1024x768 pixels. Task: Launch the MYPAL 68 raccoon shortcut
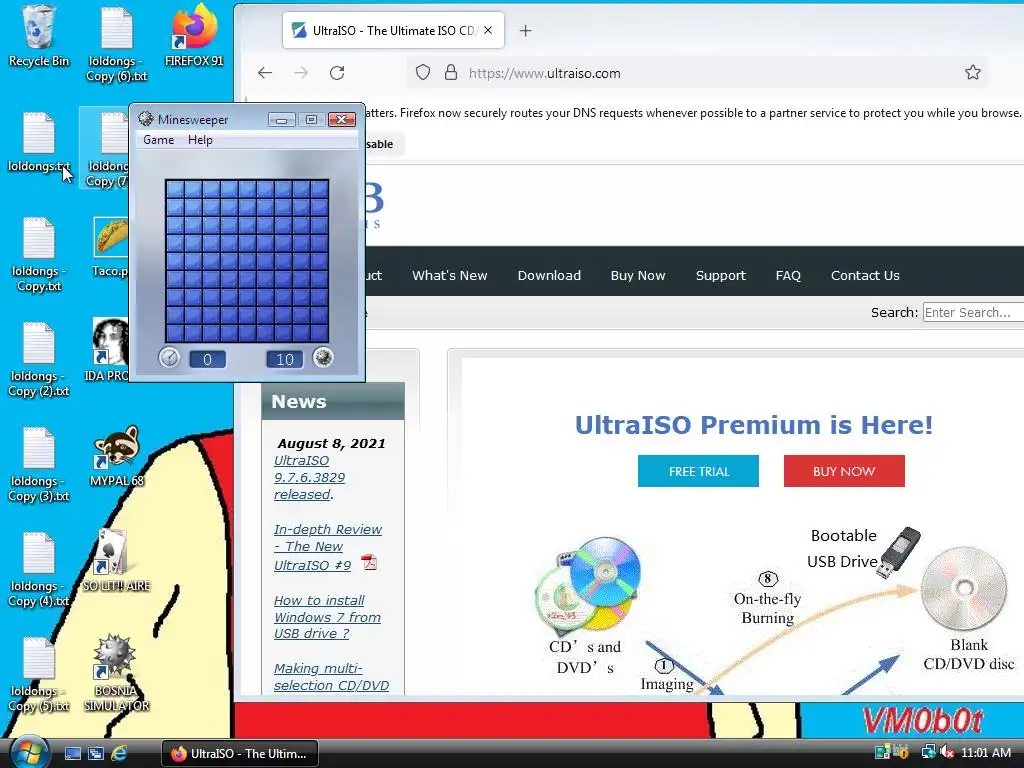click(117, 456)
